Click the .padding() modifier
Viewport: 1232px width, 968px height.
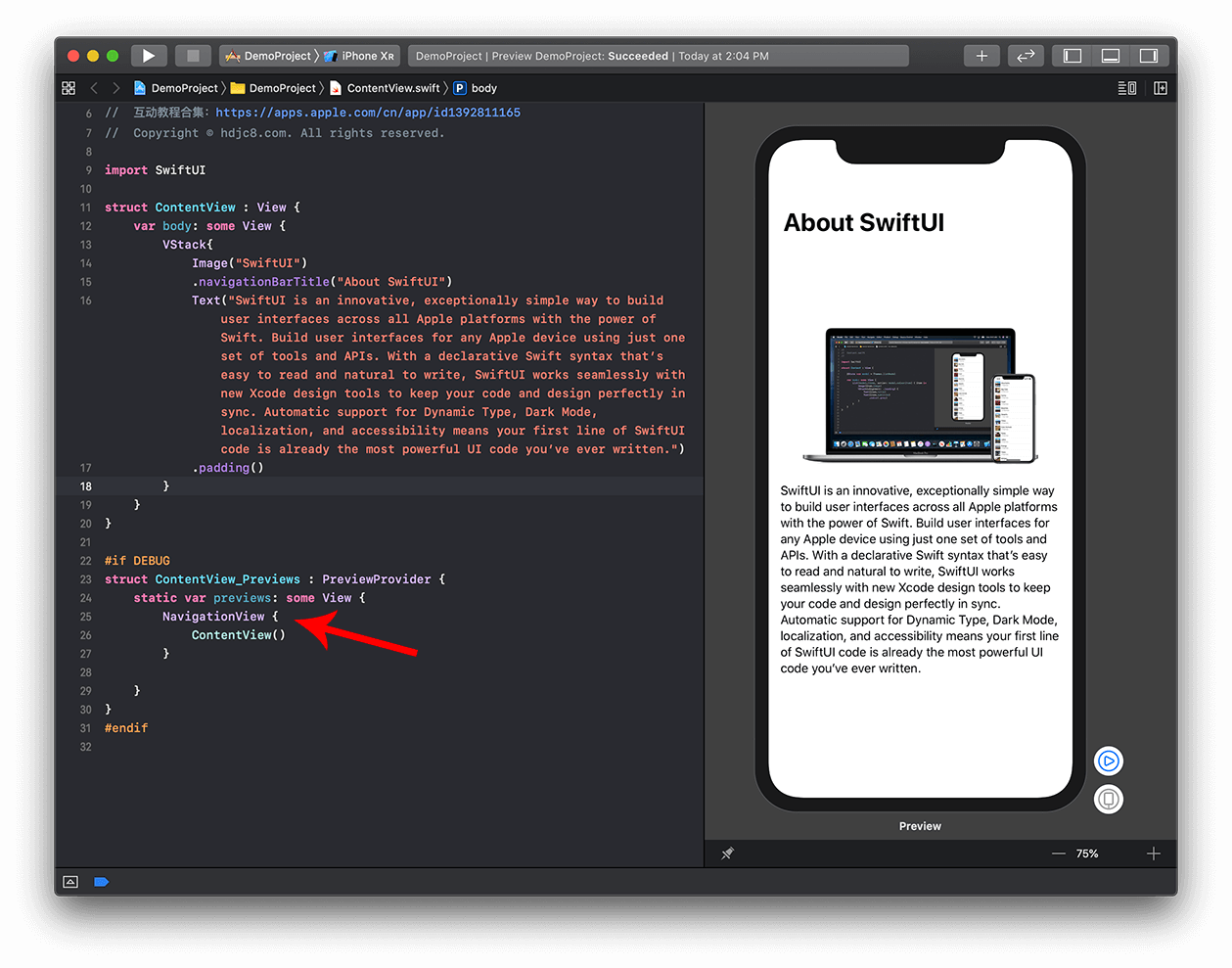tap(228, 468)
